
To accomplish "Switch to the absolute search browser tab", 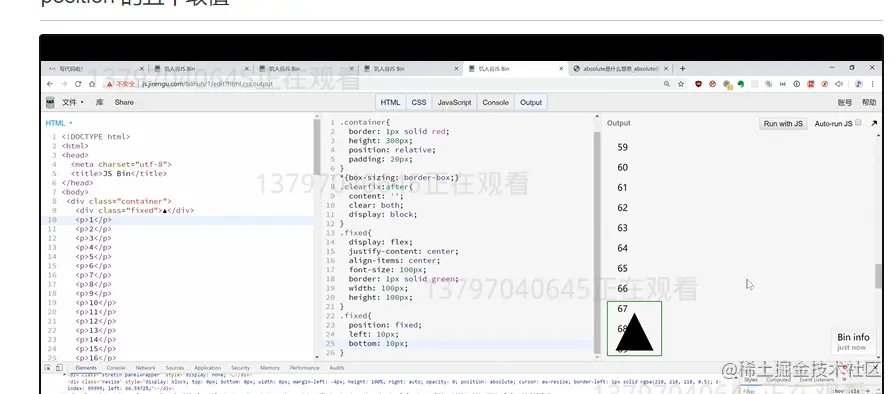I will 620,69.
